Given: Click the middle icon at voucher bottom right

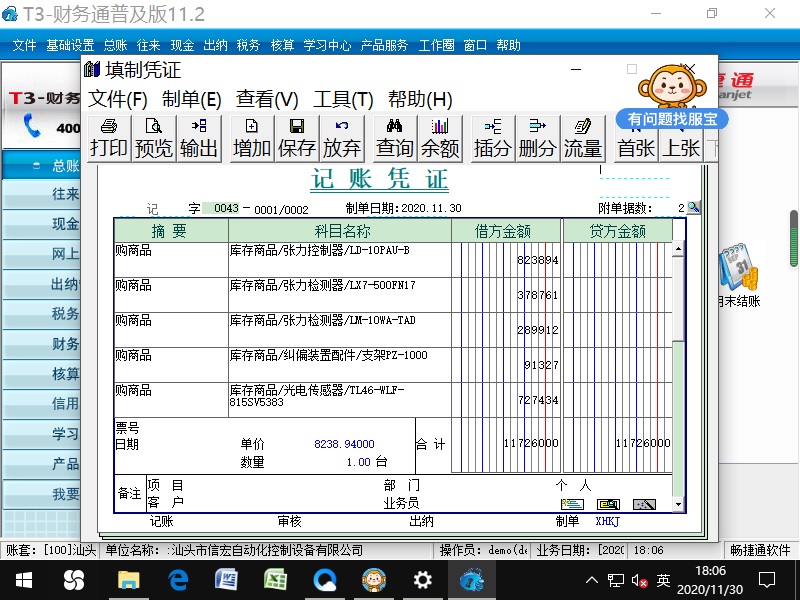Looking at the screenshot, I should click(x=608, y=504).
